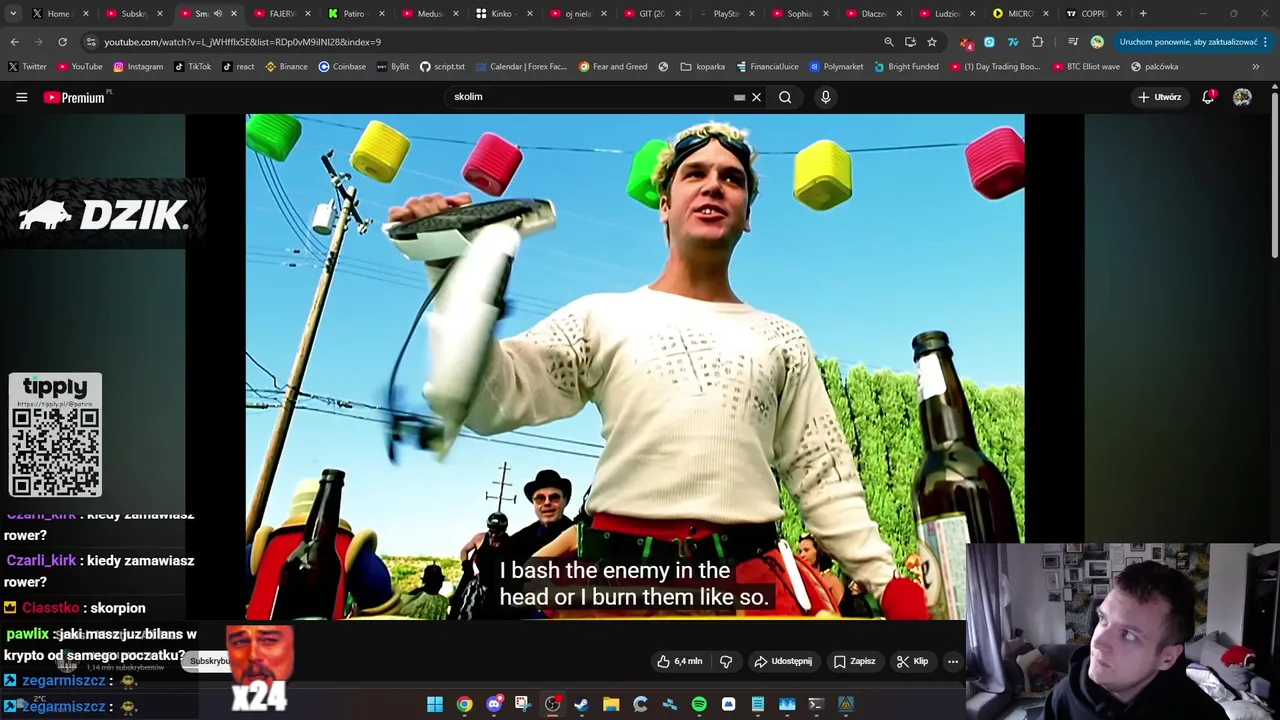Viewport: 1280px width, 720px height.
Task: Open OBS Studio from the taskbar
Action: (x=552, y=704)
